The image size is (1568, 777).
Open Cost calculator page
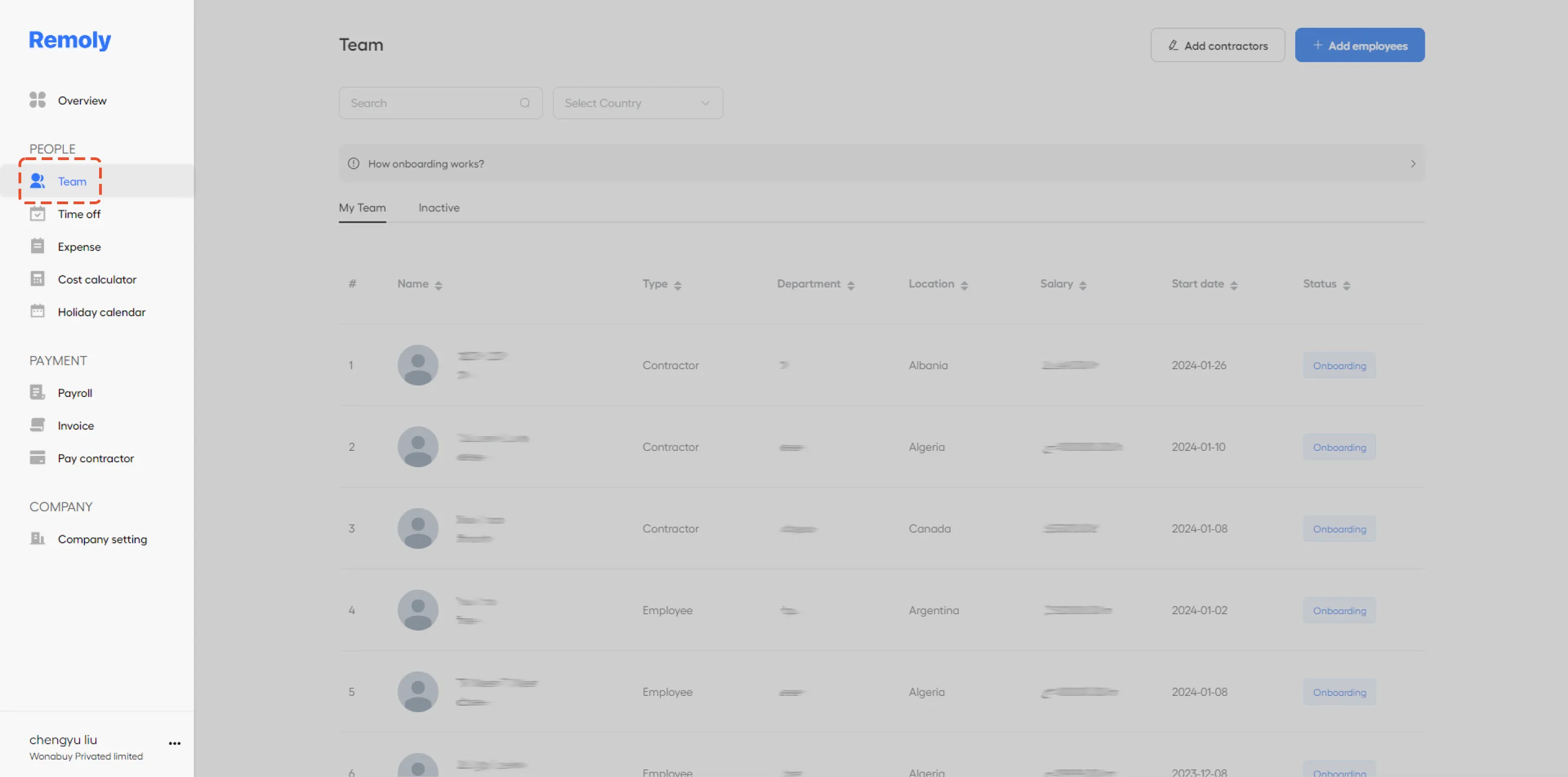97,279
